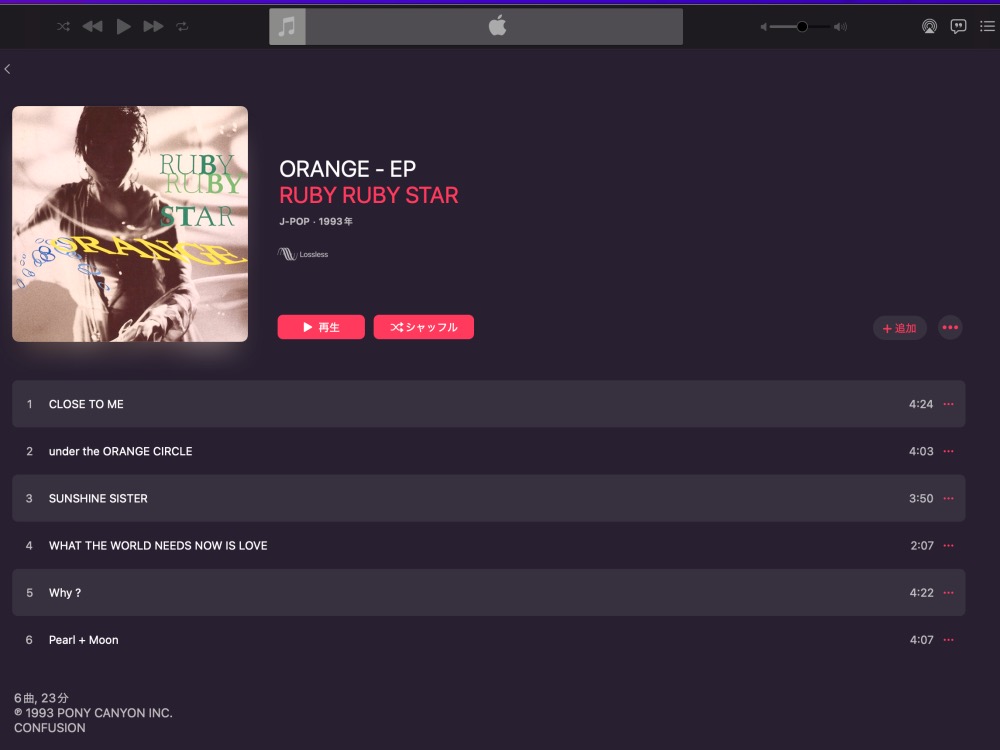
Task: Start playback with the top play icon
Action: click(124, 26)
